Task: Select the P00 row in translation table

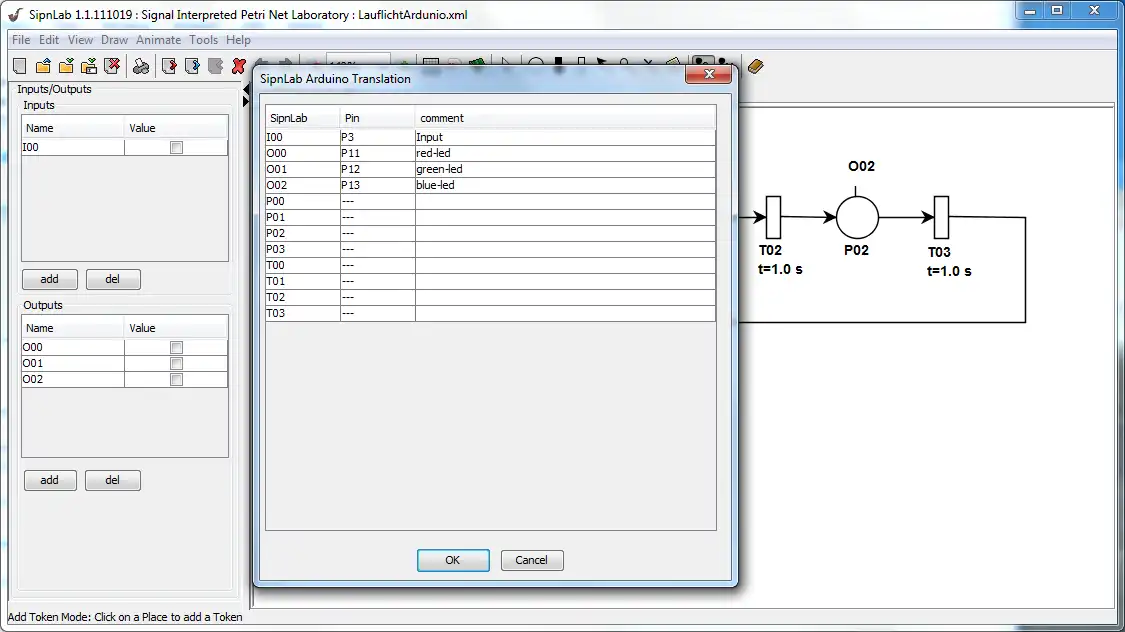Action: click(491, 201)
